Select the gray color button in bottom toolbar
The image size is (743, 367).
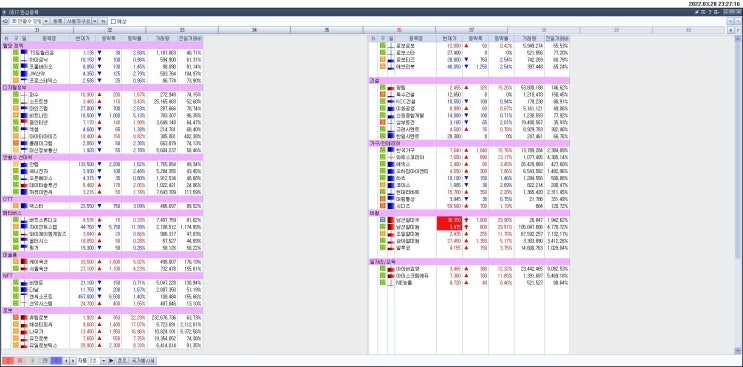click(44, 361)
